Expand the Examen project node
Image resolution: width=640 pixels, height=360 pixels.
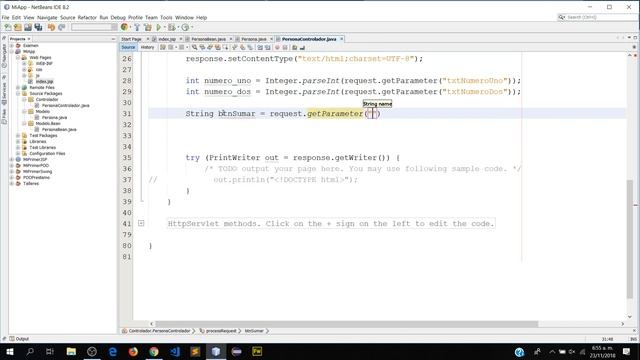12,46
